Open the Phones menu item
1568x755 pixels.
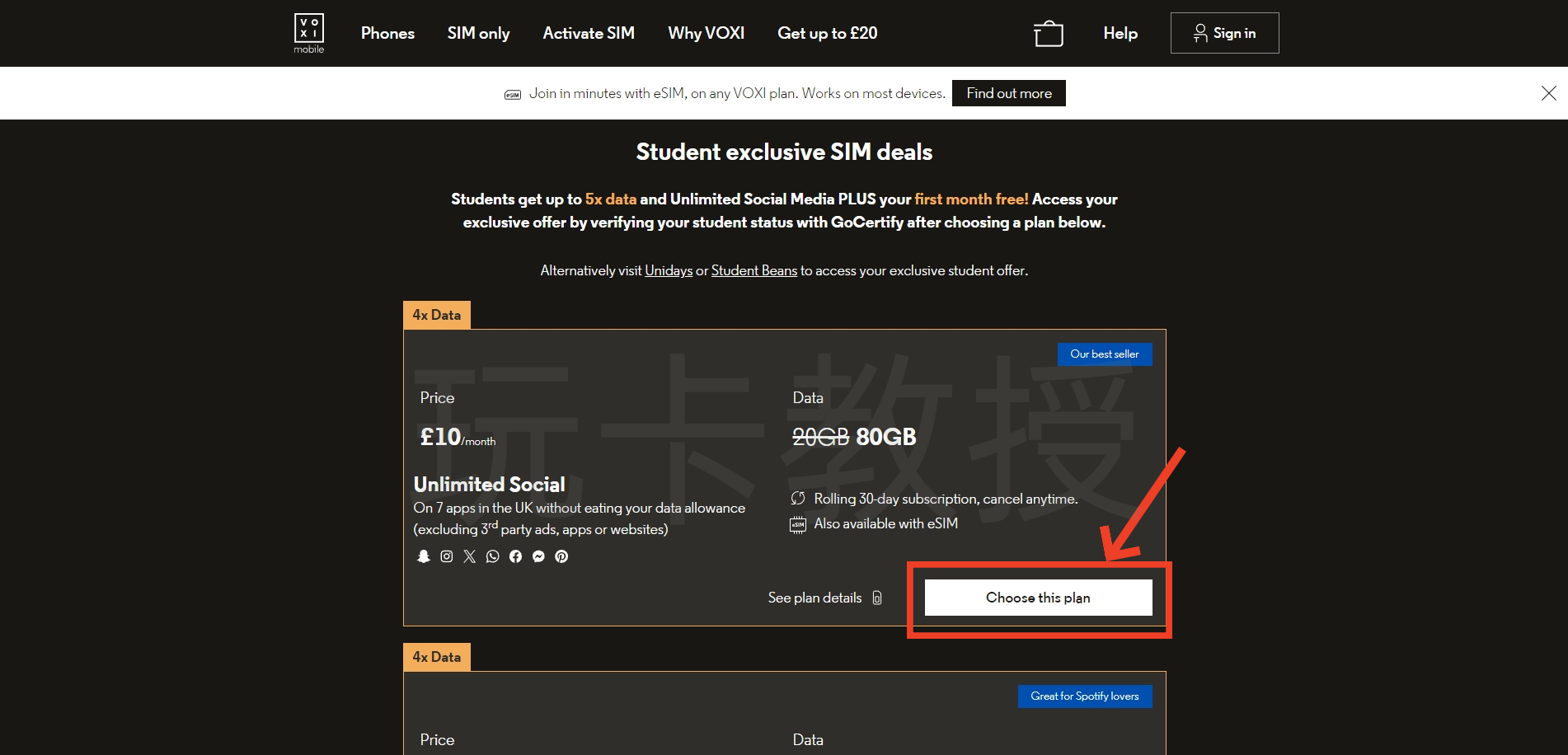[x=387, y=33]
